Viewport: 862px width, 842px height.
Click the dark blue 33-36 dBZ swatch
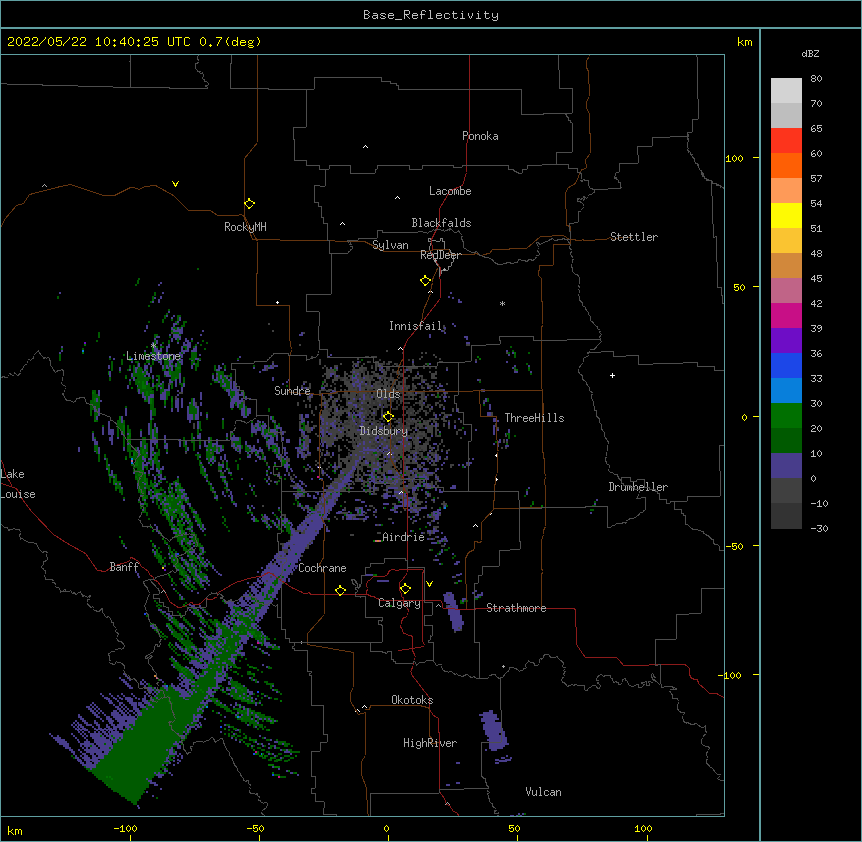(x=786, y=365)
